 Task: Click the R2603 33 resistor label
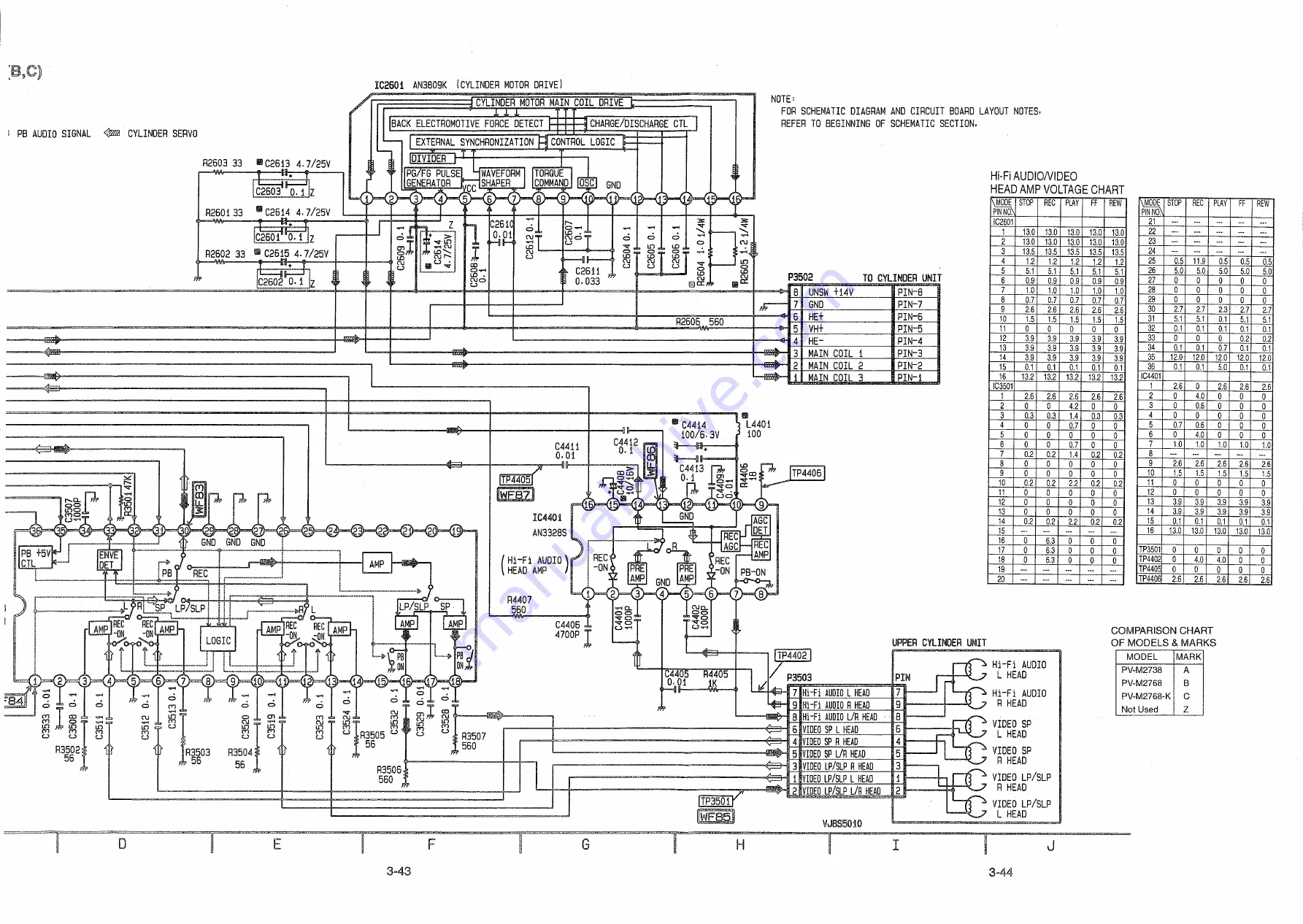click(x=222, y=163)
